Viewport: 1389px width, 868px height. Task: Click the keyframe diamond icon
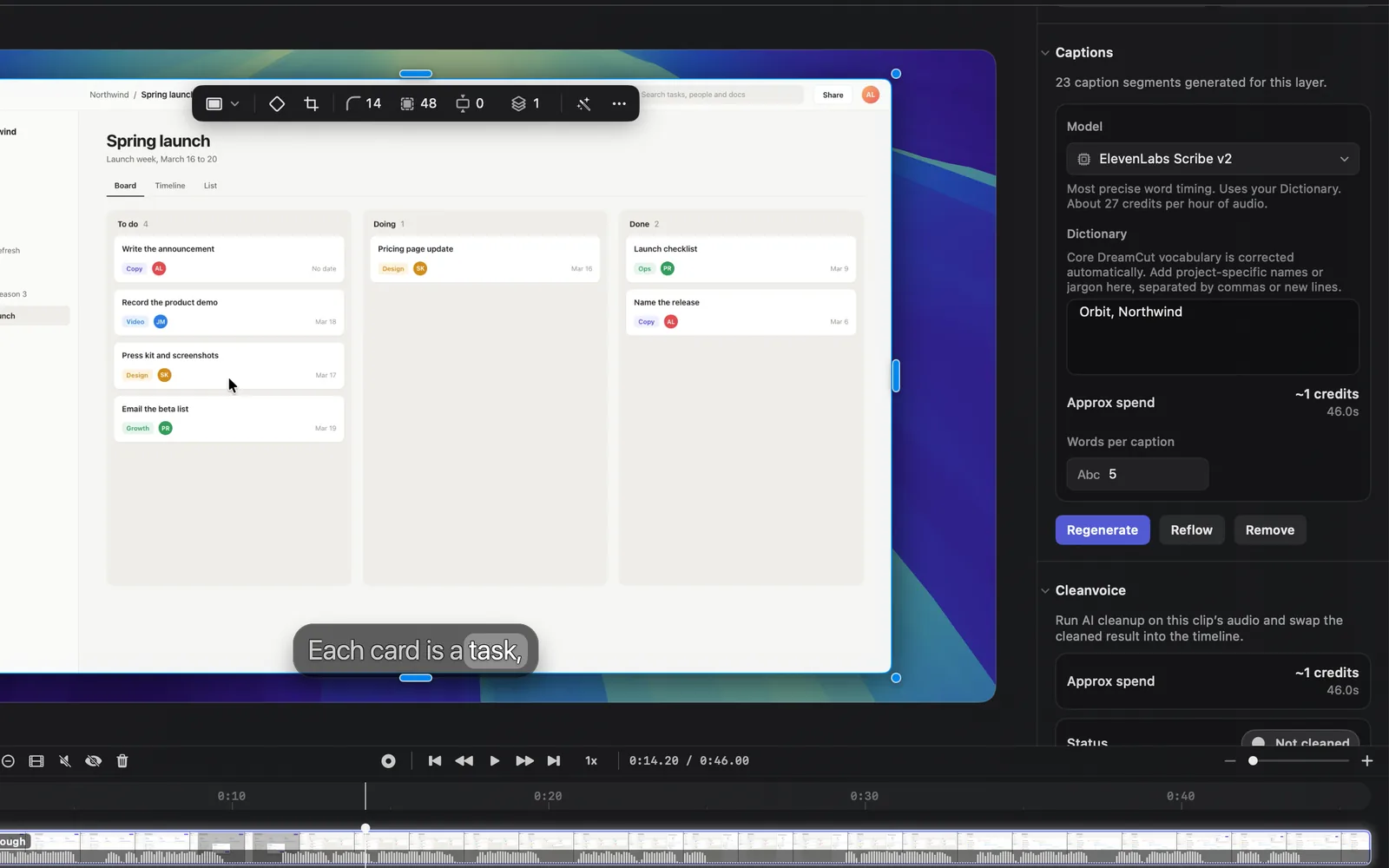pyautogui.click(x=277, y=103)
